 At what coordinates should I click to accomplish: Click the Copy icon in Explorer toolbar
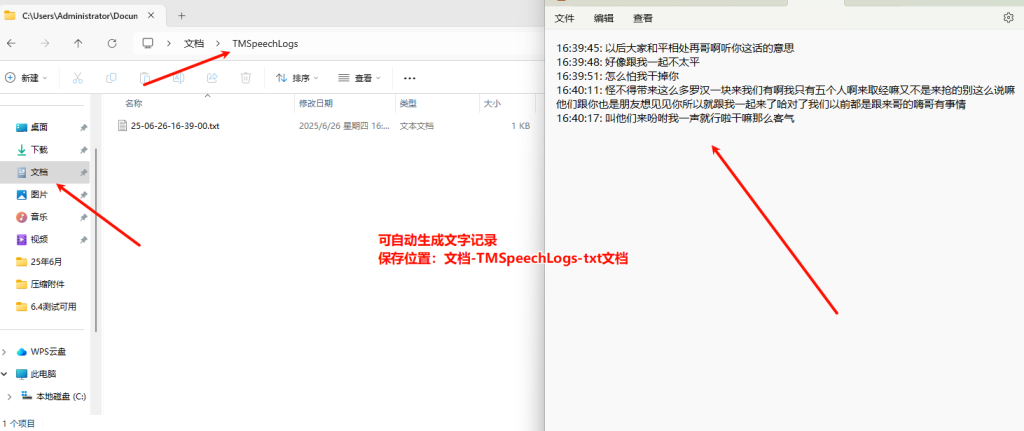(111, 78)
